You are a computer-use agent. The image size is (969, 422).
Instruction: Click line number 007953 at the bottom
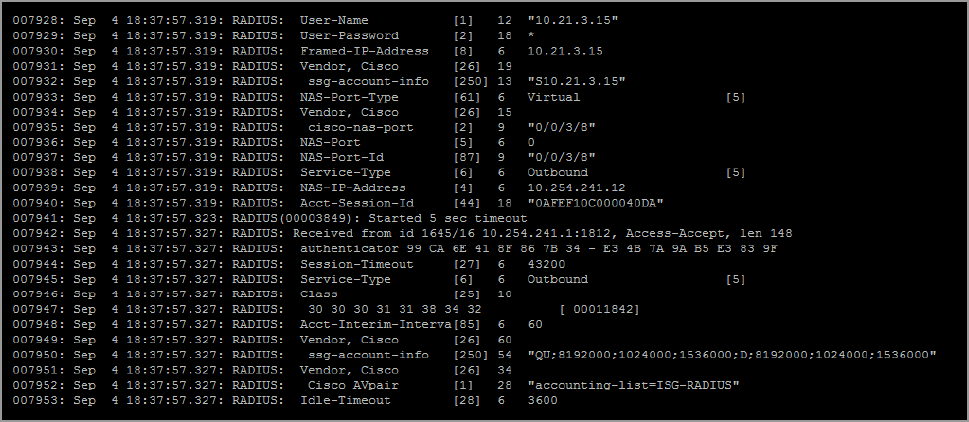[35, 401]
